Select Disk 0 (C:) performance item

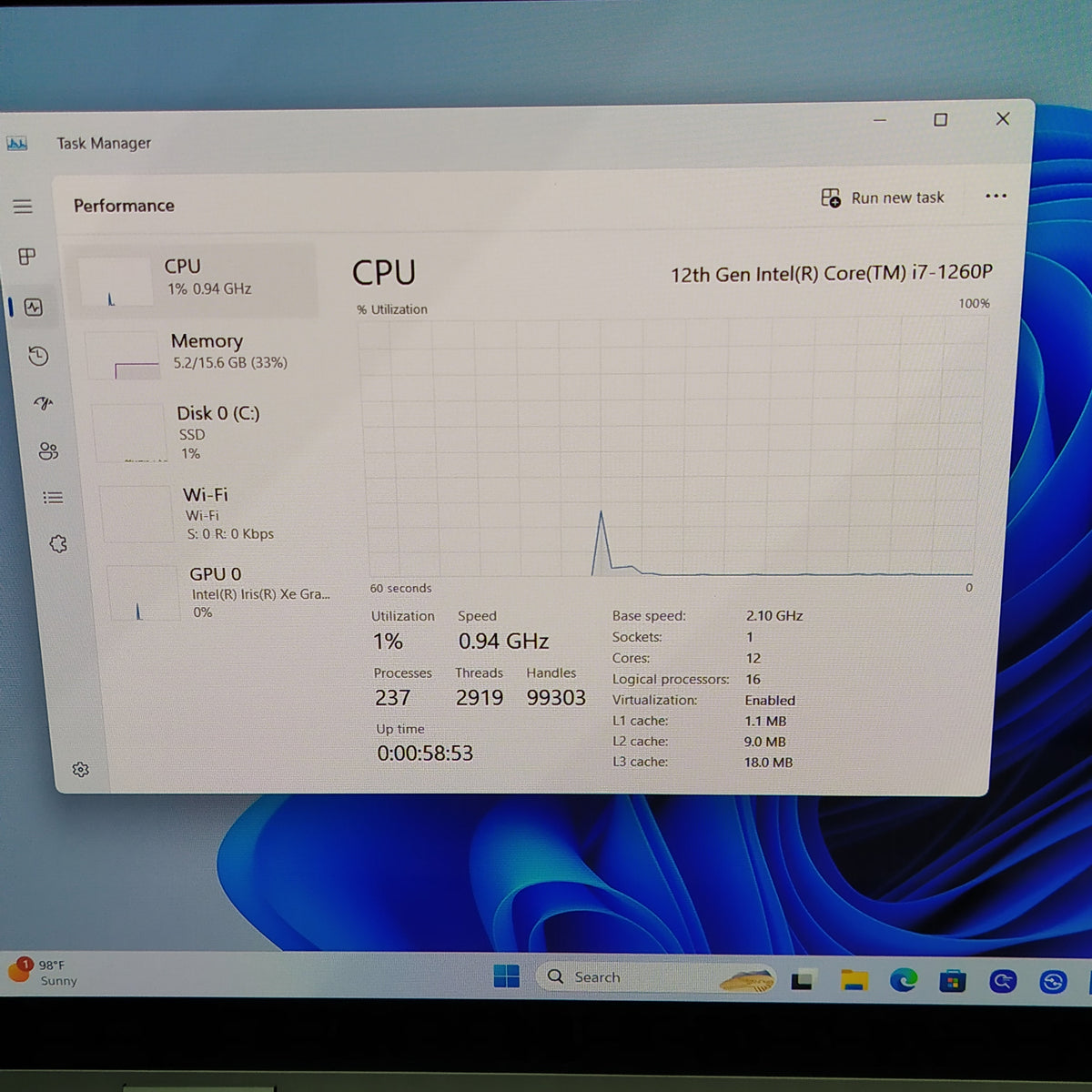coord(207,433)
